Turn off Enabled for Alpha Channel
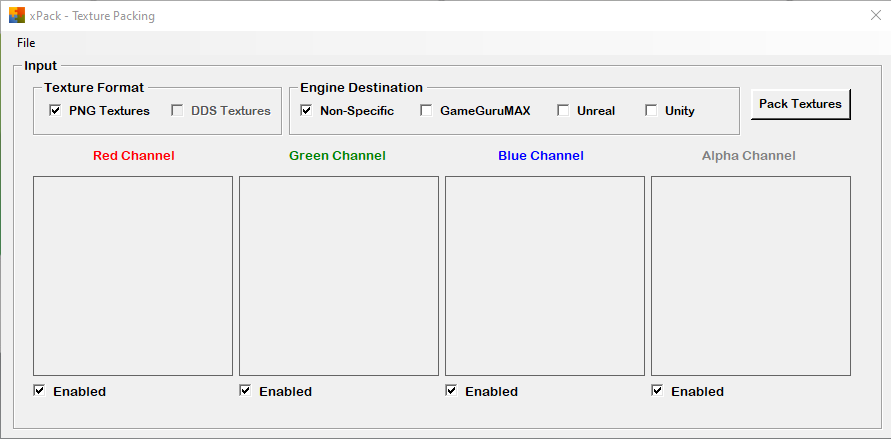The width and height of the screenshot is (891, 439). pos(657,391)
